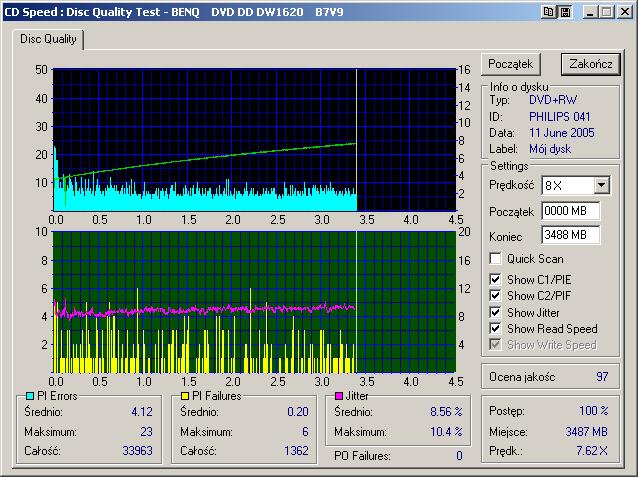The width and height of the screenshot is (638, 477).
Task: Disable Show Jitter checkbox
Action: tap(495, 312)
